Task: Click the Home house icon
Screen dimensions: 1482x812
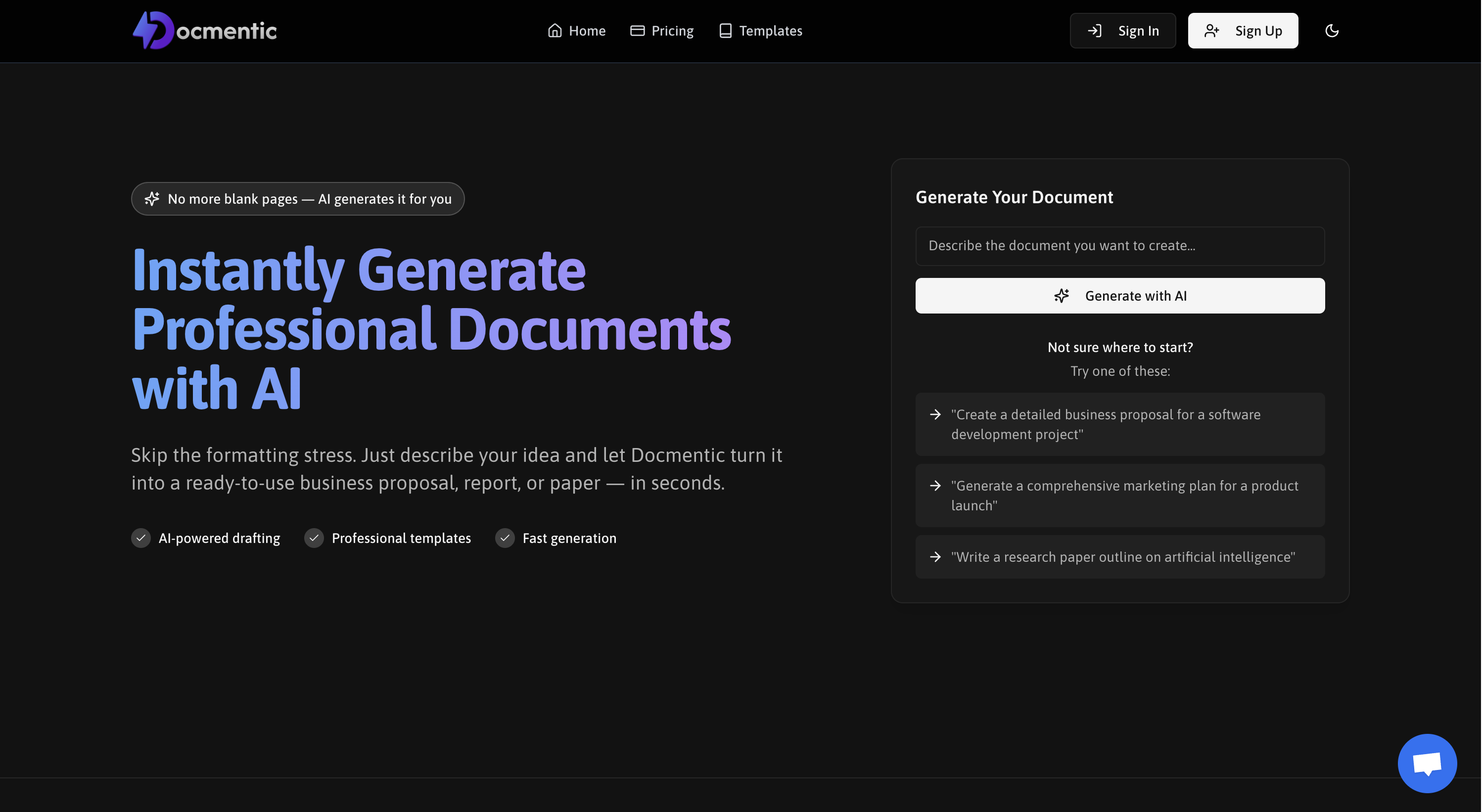Action: point(555,31)
